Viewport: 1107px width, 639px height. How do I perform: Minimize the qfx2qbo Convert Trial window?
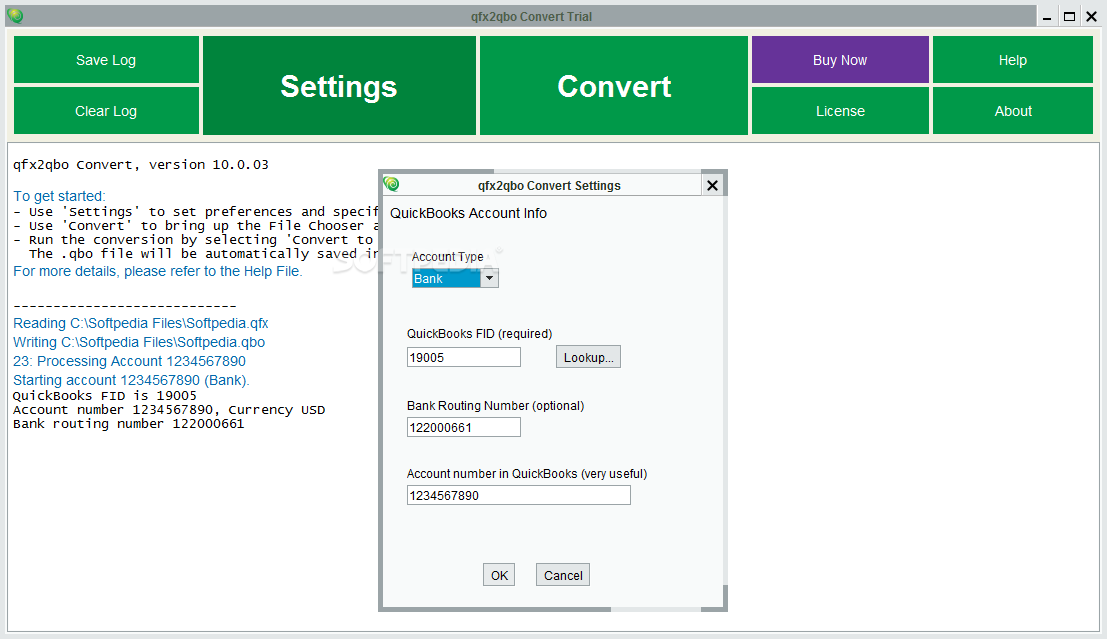tap(1047, 16)
